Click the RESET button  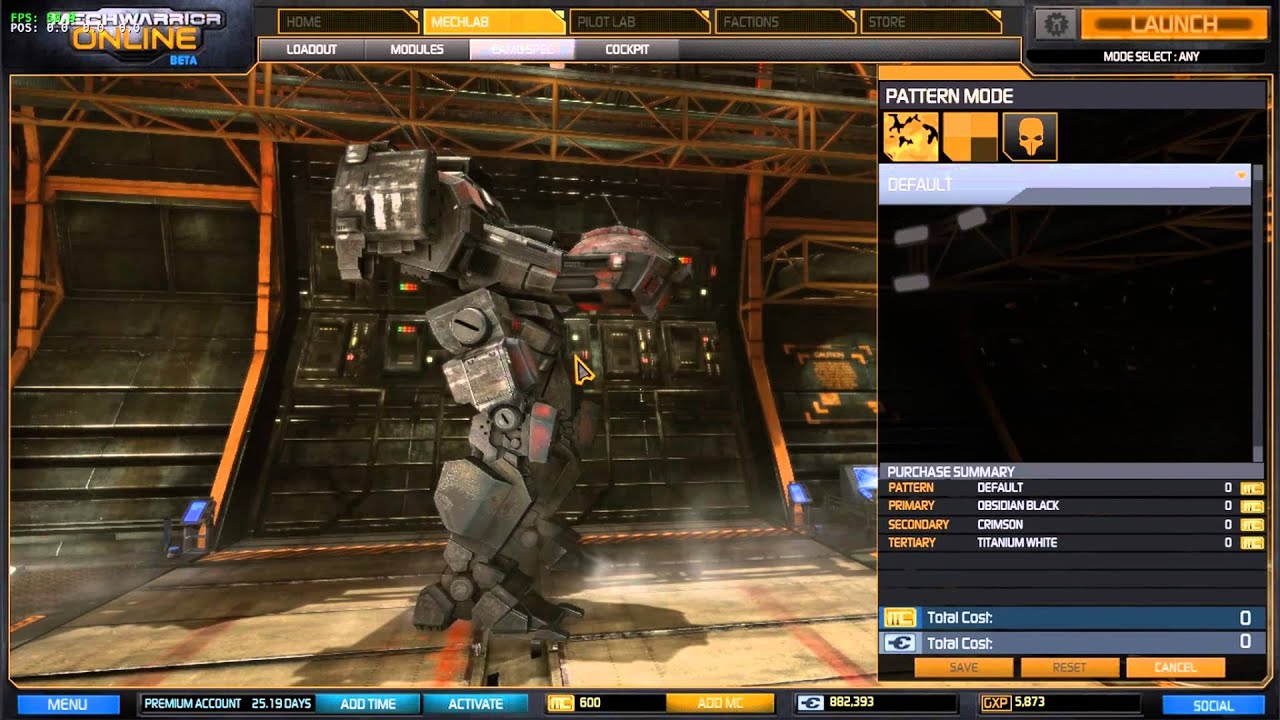click(1070, 667)
